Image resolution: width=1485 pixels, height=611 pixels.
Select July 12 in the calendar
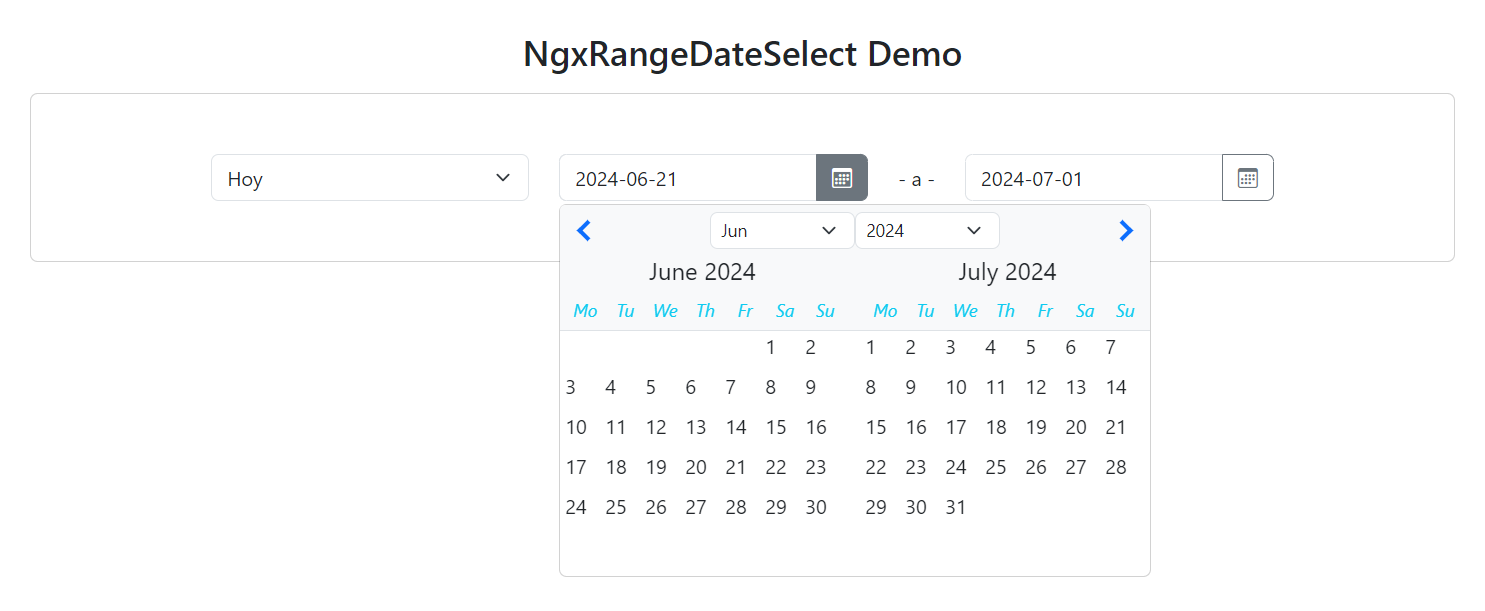[1037, 388]
